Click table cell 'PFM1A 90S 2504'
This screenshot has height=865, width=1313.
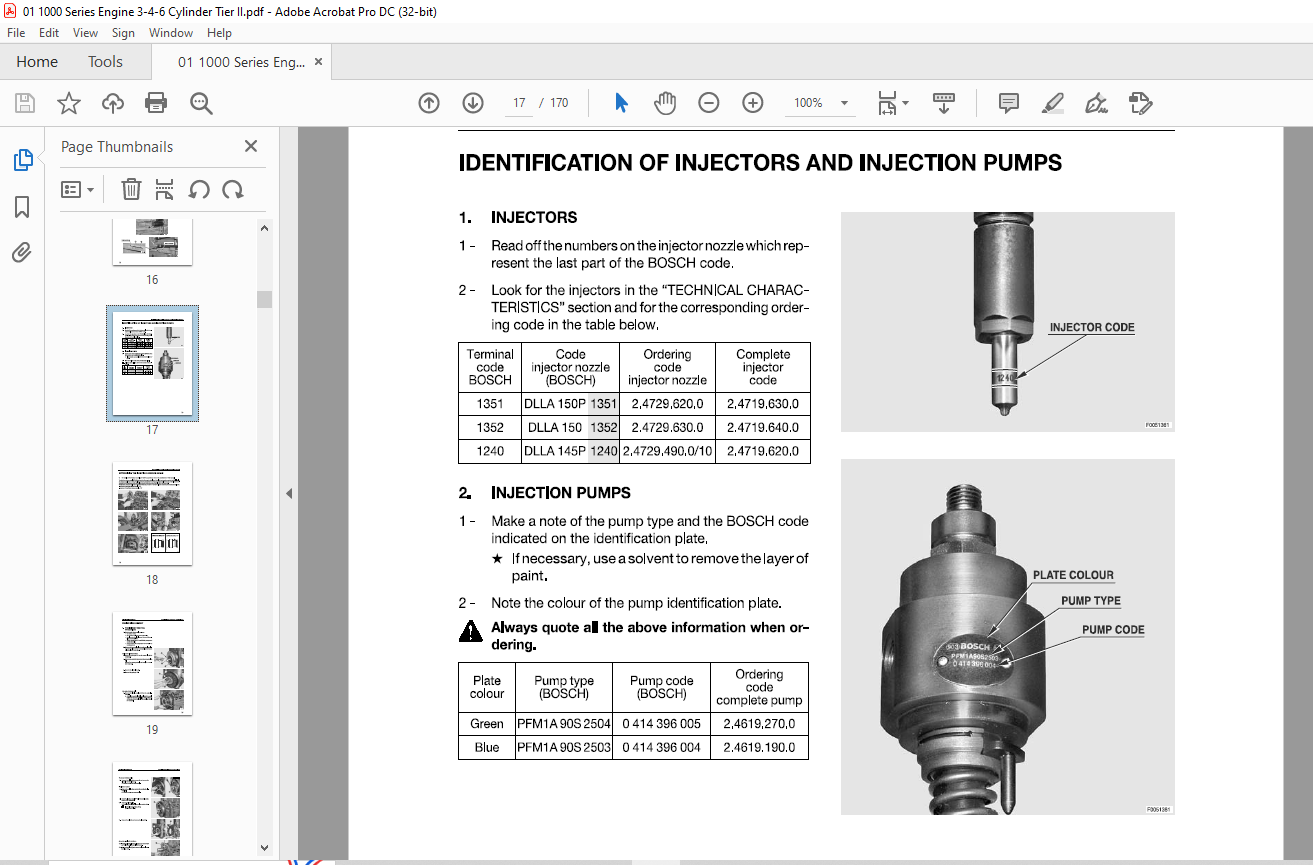click(x=563, y=723)
